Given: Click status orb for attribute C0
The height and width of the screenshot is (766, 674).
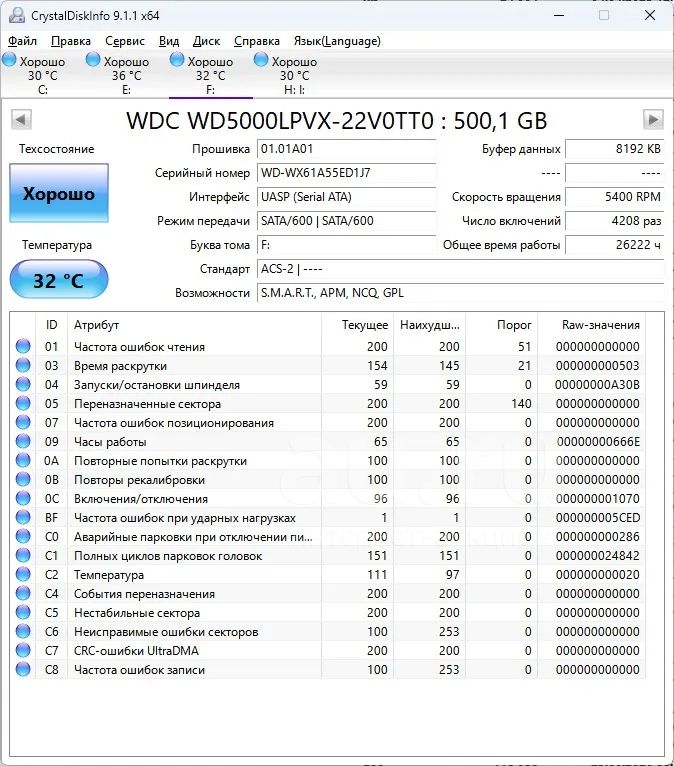Looking at the screenshot, I should (23, 536).
